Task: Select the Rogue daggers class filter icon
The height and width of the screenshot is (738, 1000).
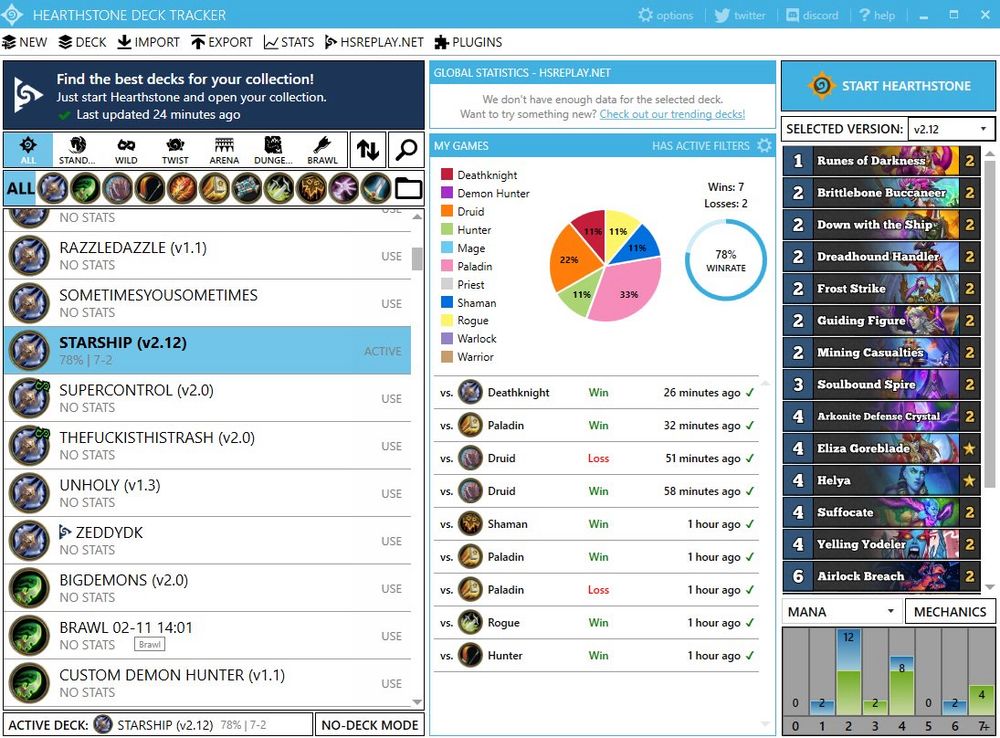Action: tap(279, 188)
